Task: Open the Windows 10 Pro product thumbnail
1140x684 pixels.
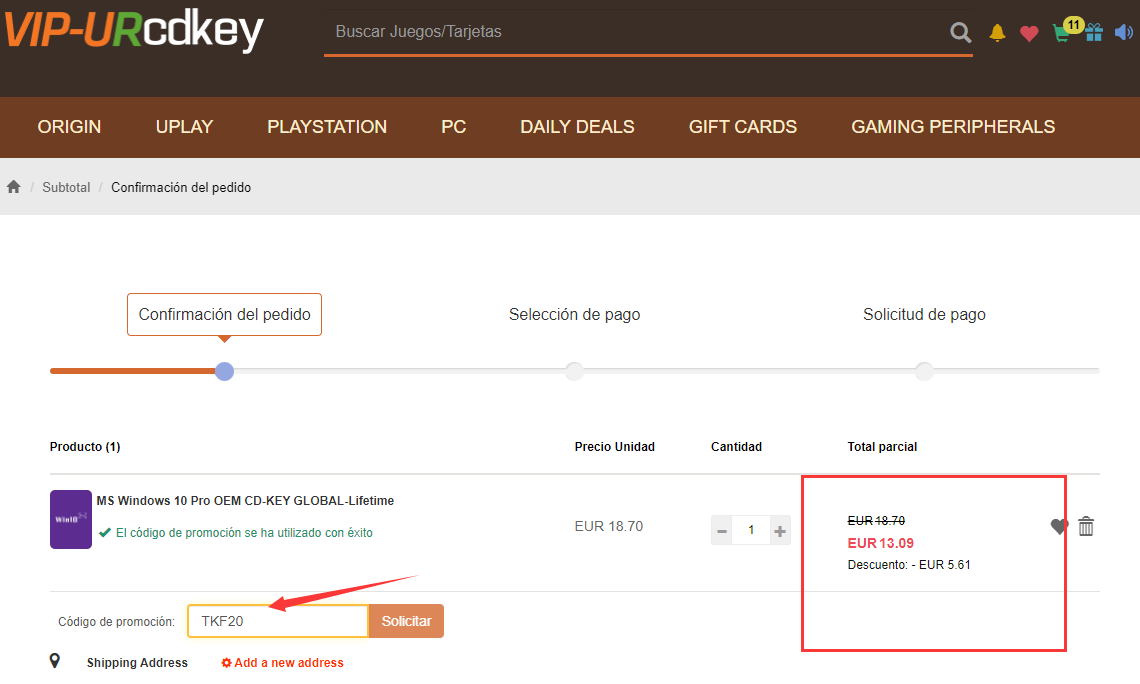Action: [x=71, y=519]
